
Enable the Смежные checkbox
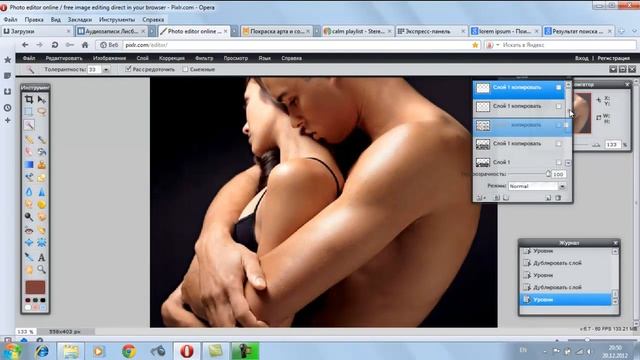185,69
